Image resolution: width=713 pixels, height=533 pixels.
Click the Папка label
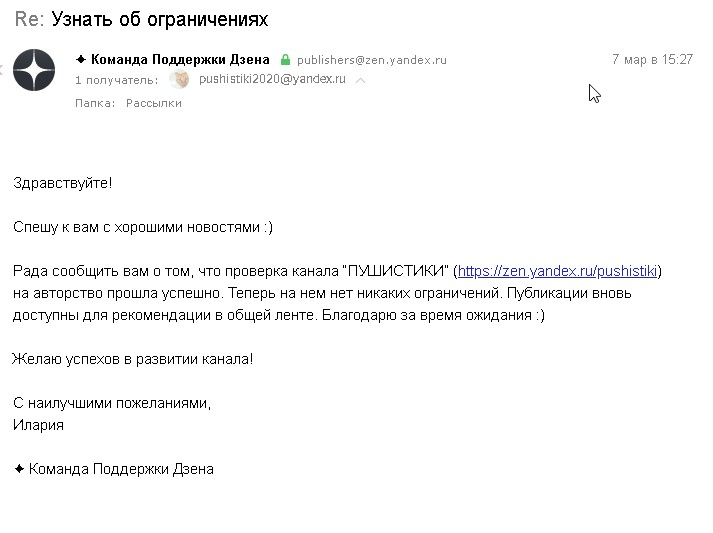click(95, 103)
